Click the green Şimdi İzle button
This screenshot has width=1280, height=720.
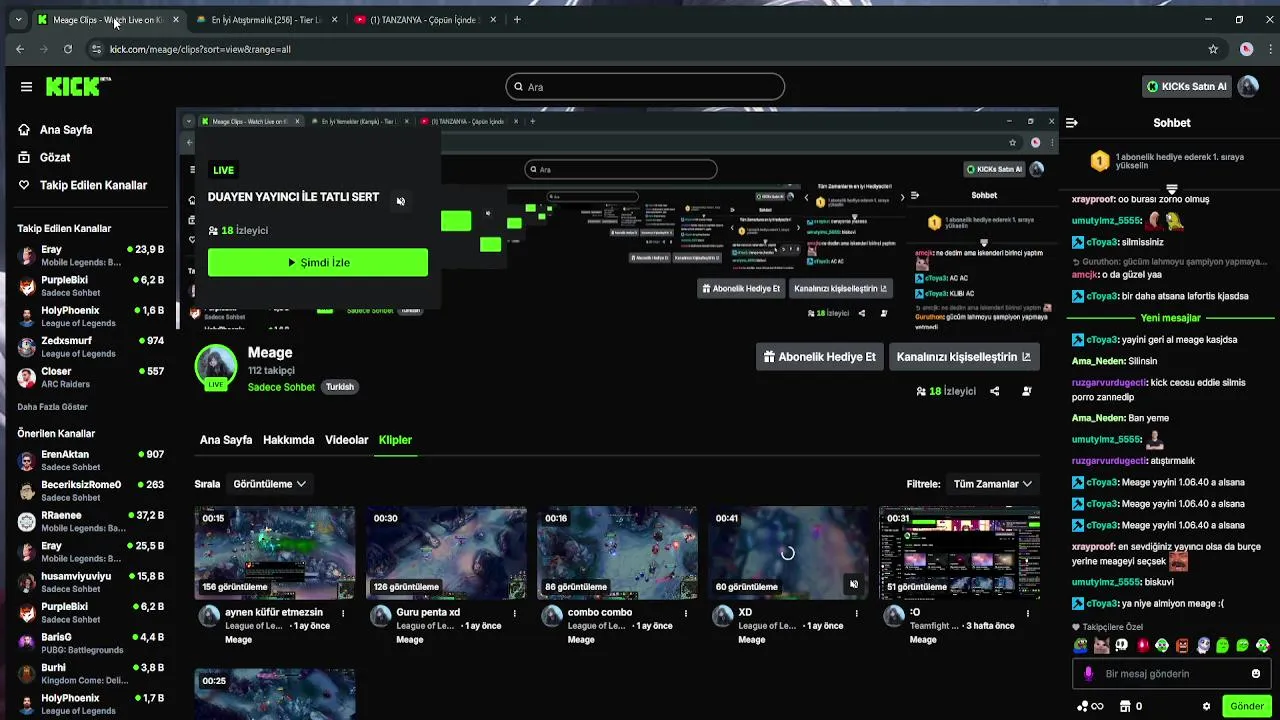(318, 262)
